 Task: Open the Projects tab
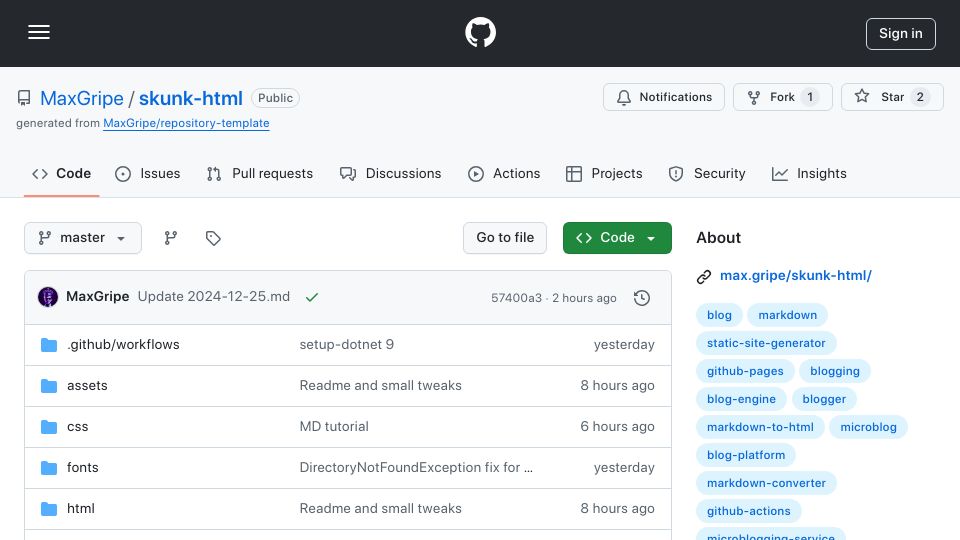[604, 174]
